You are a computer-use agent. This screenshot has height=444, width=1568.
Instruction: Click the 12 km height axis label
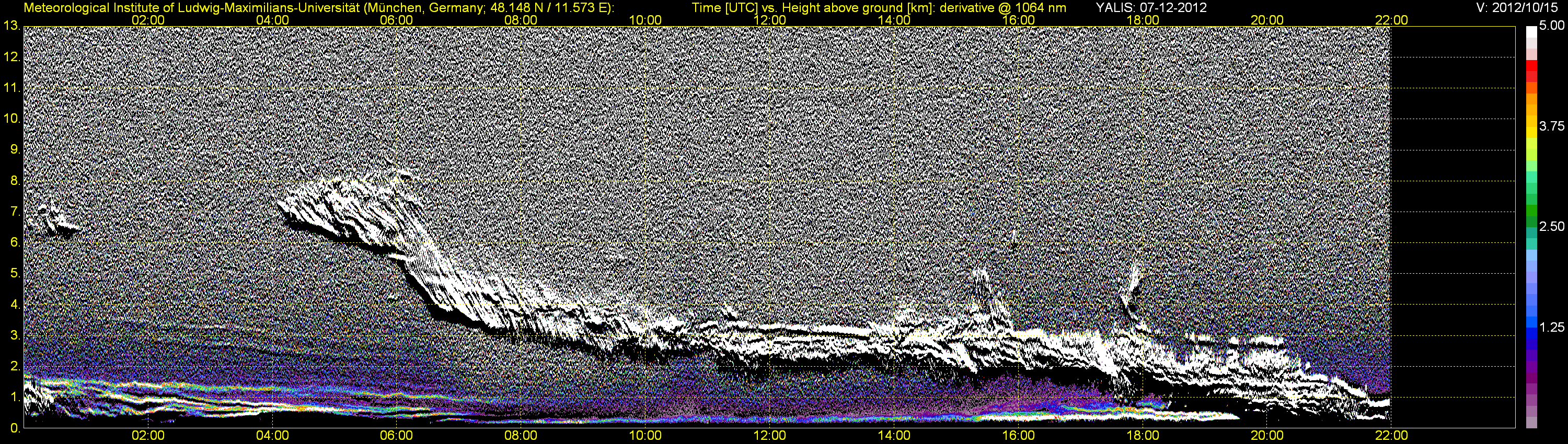(11, 56)
